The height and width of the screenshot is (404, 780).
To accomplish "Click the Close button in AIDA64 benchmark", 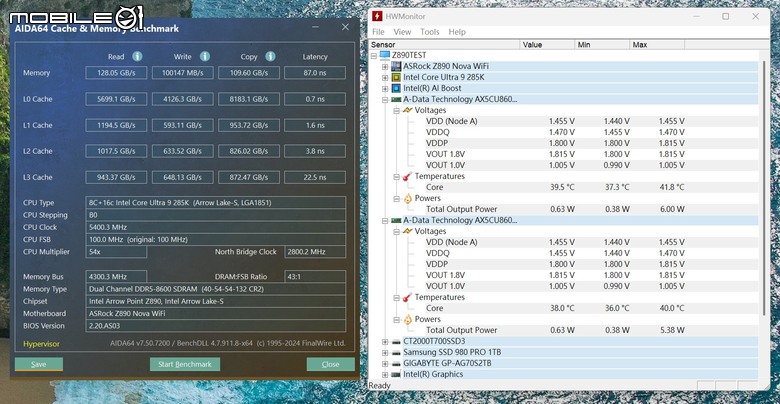I will point(330,364).
